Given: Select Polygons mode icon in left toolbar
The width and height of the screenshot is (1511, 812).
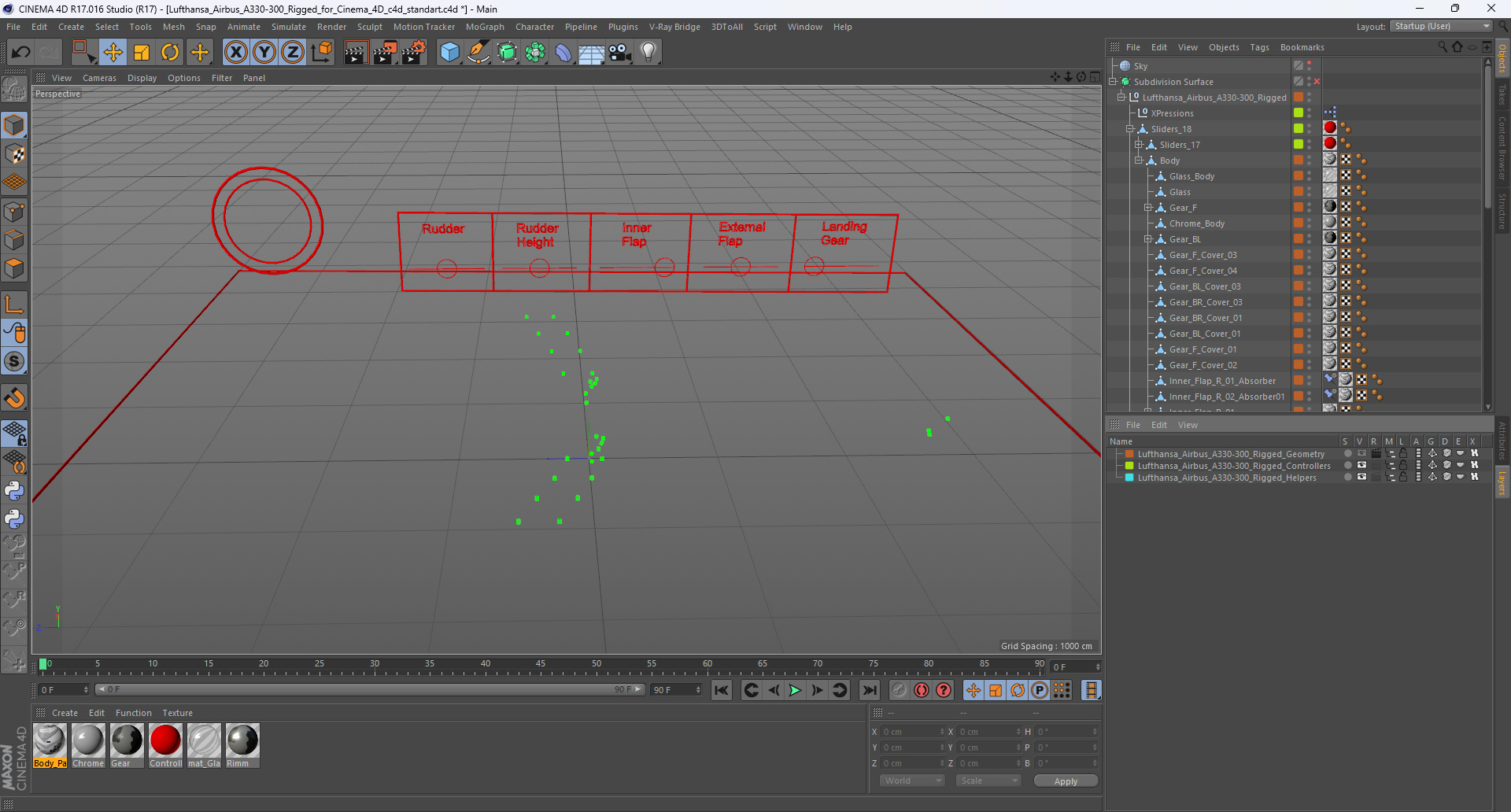Looking at the screenshot, I should point(14,269).
